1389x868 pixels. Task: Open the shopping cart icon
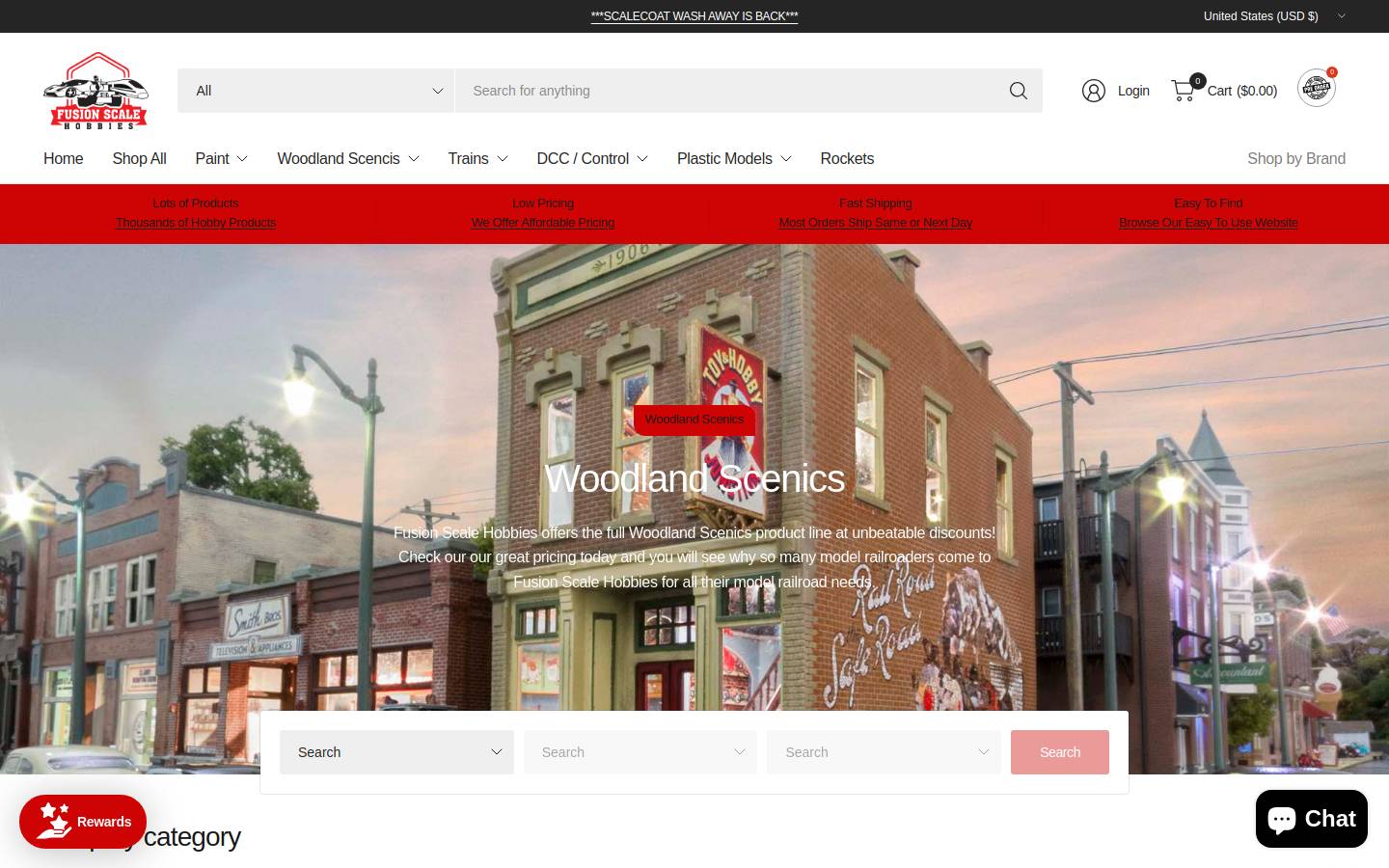1183,91
